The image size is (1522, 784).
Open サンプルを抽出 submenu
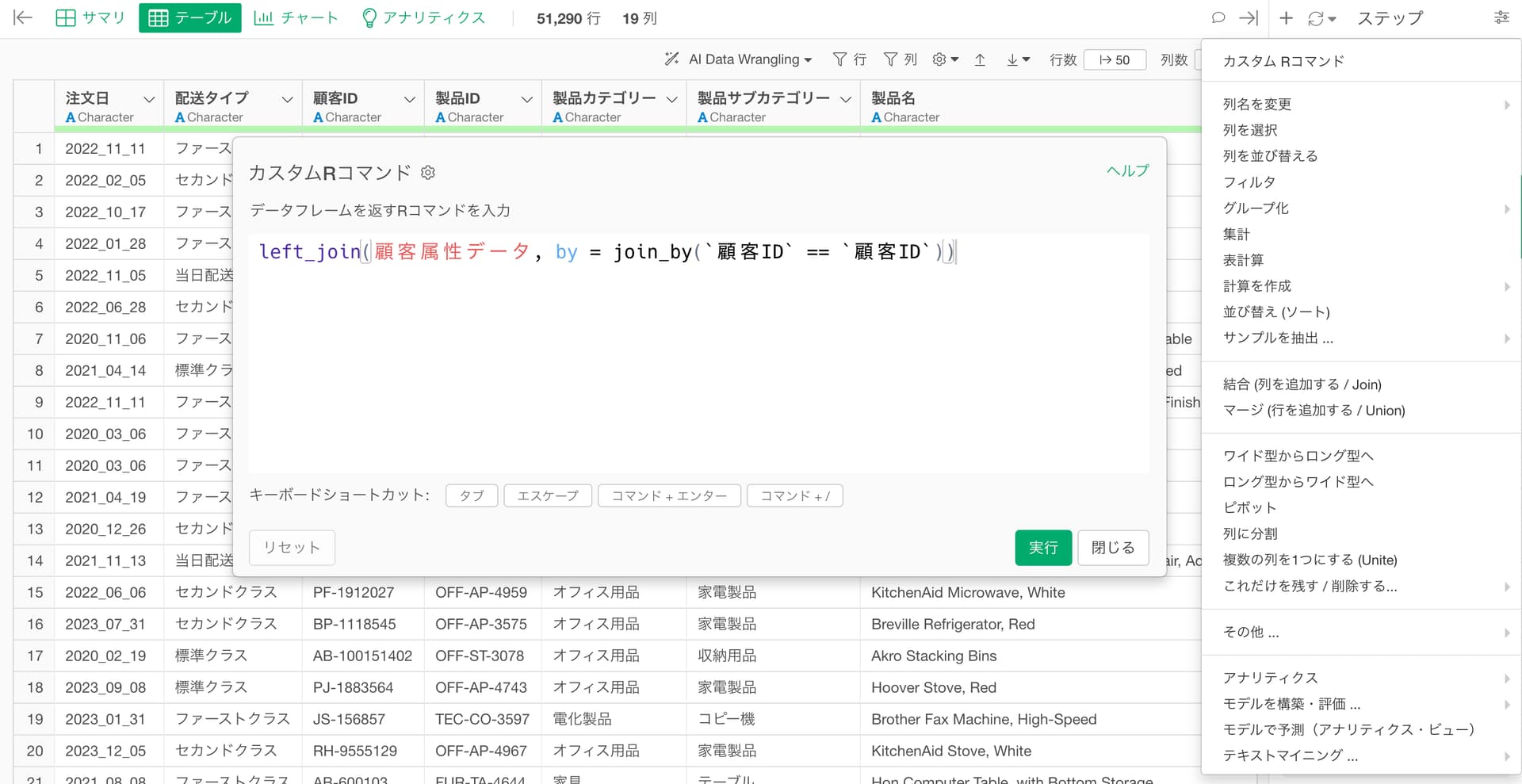pyautogui.click(x=1361, y=338)
